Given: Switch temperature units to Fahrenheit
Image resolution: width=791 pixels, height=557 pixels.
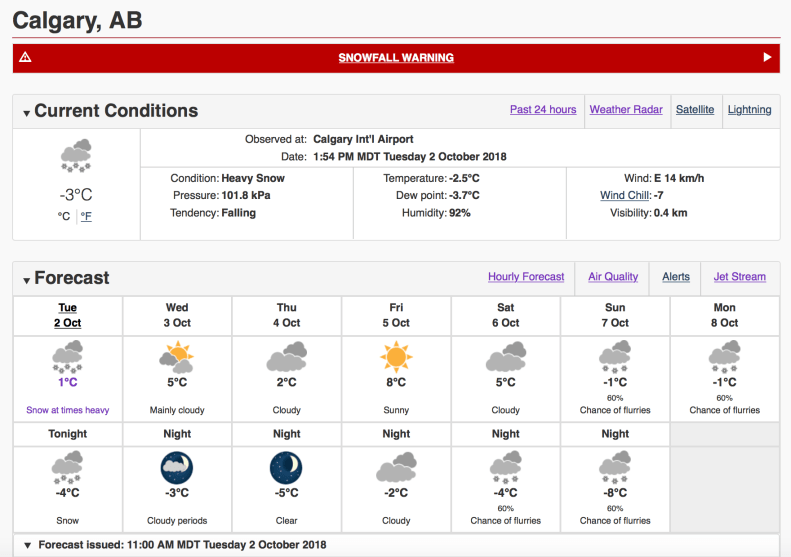Looking at the screenshot, I should pyautogui.click(x=86, y=216).
